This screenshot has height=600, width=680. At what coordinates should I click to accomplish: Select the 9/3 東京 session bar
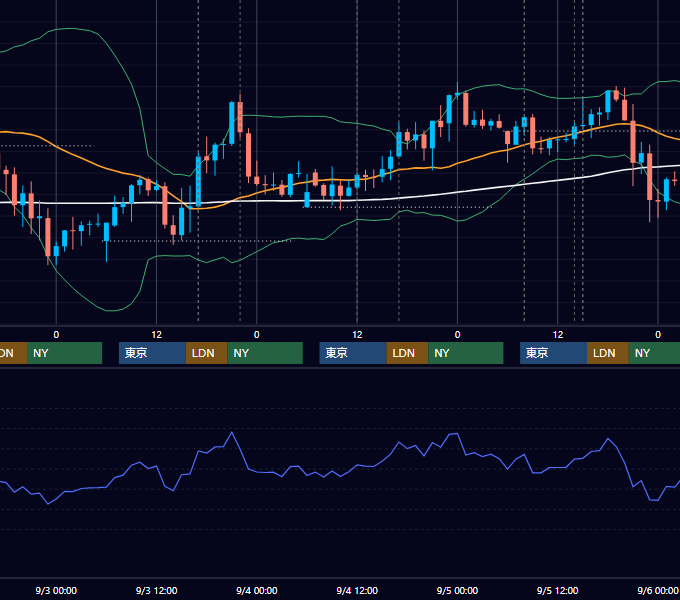[x=153, y=353]
